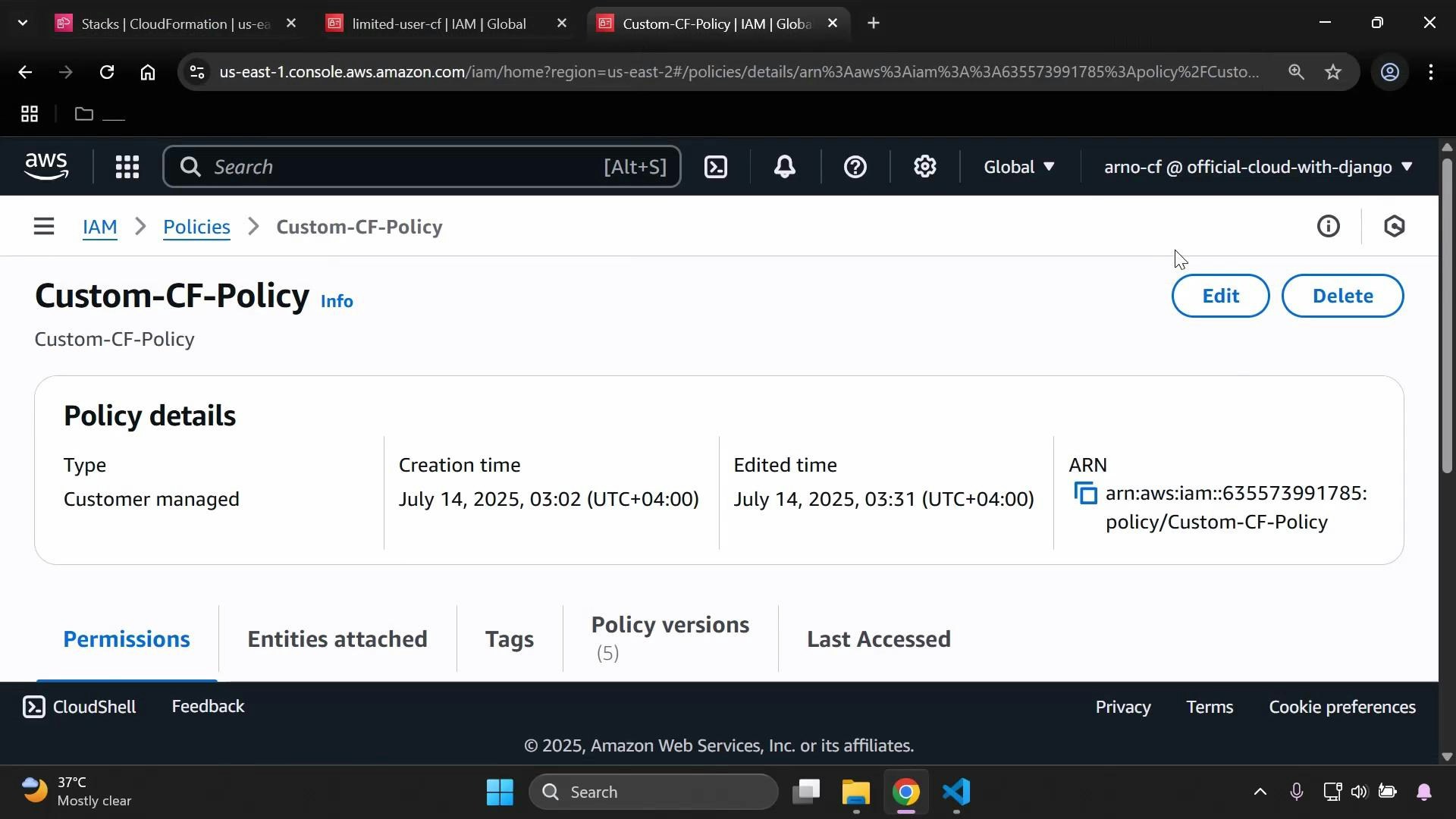The height and width of the screenshot is (819, 1456).
Task: Open File Explorer from taskbar
Action: (856, 792)
